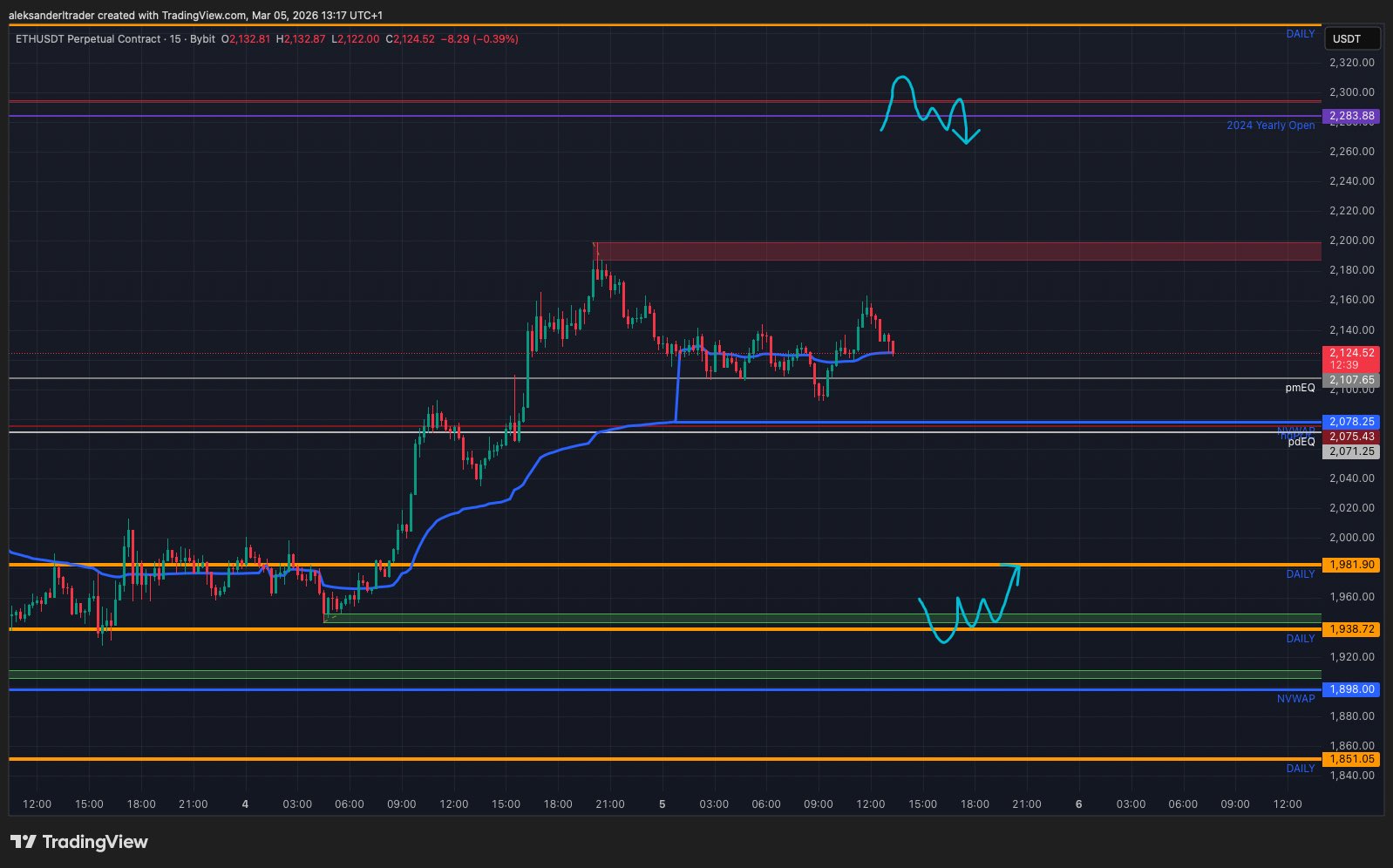Click the DAILY label beside the USDT button
Viewport: 1393px width, 868px height.
pos(1301,34)
